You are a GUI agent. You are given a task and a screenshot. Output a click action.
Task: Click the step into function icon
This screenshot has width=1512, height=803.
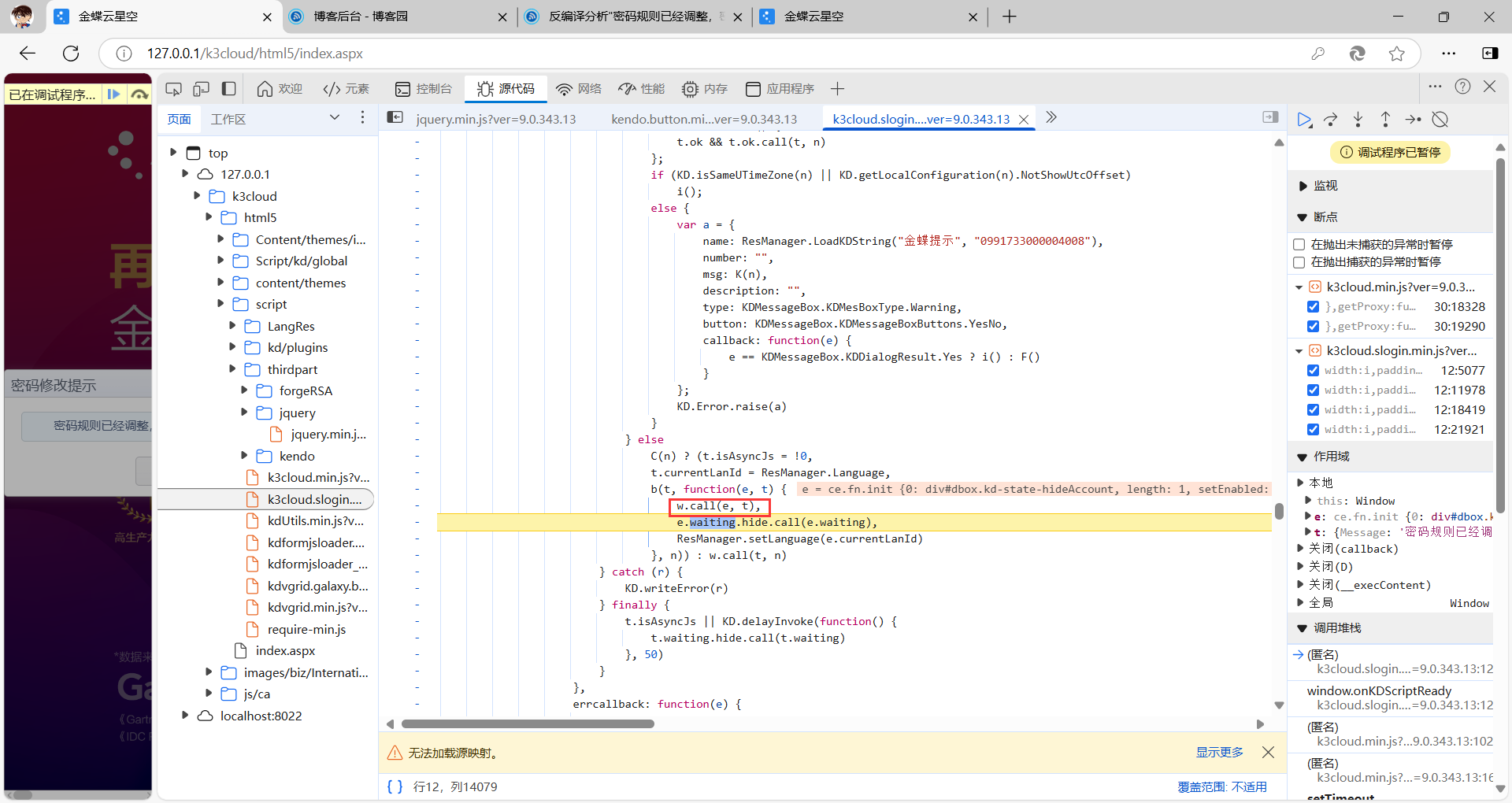click(x=1358, y=120)
